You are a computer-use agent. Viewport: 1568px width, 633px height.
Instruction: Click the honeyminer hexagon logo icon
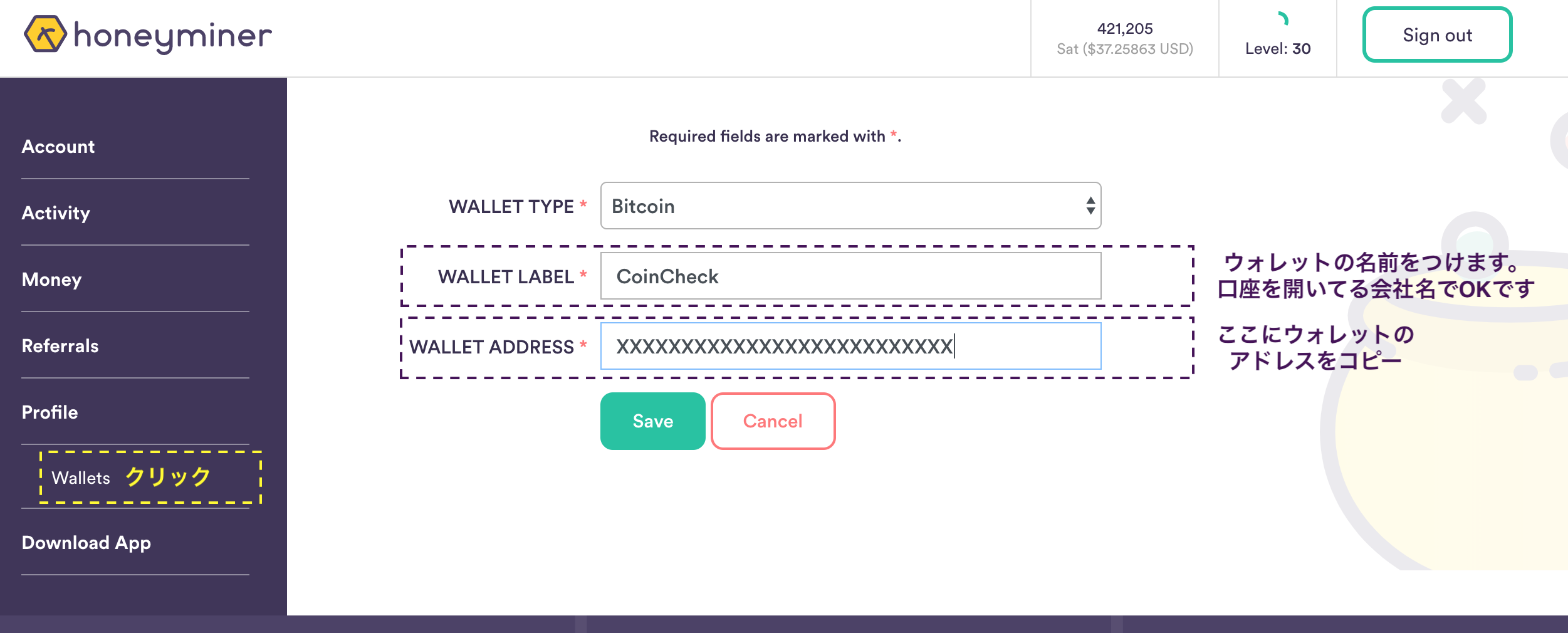[45, 34]
